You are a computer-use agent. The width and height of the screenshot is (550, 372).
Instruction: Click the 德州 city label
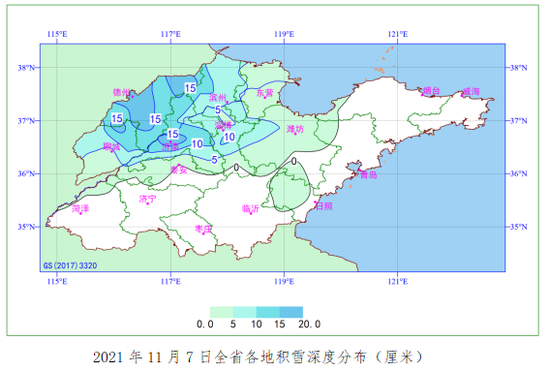[121, 92]
